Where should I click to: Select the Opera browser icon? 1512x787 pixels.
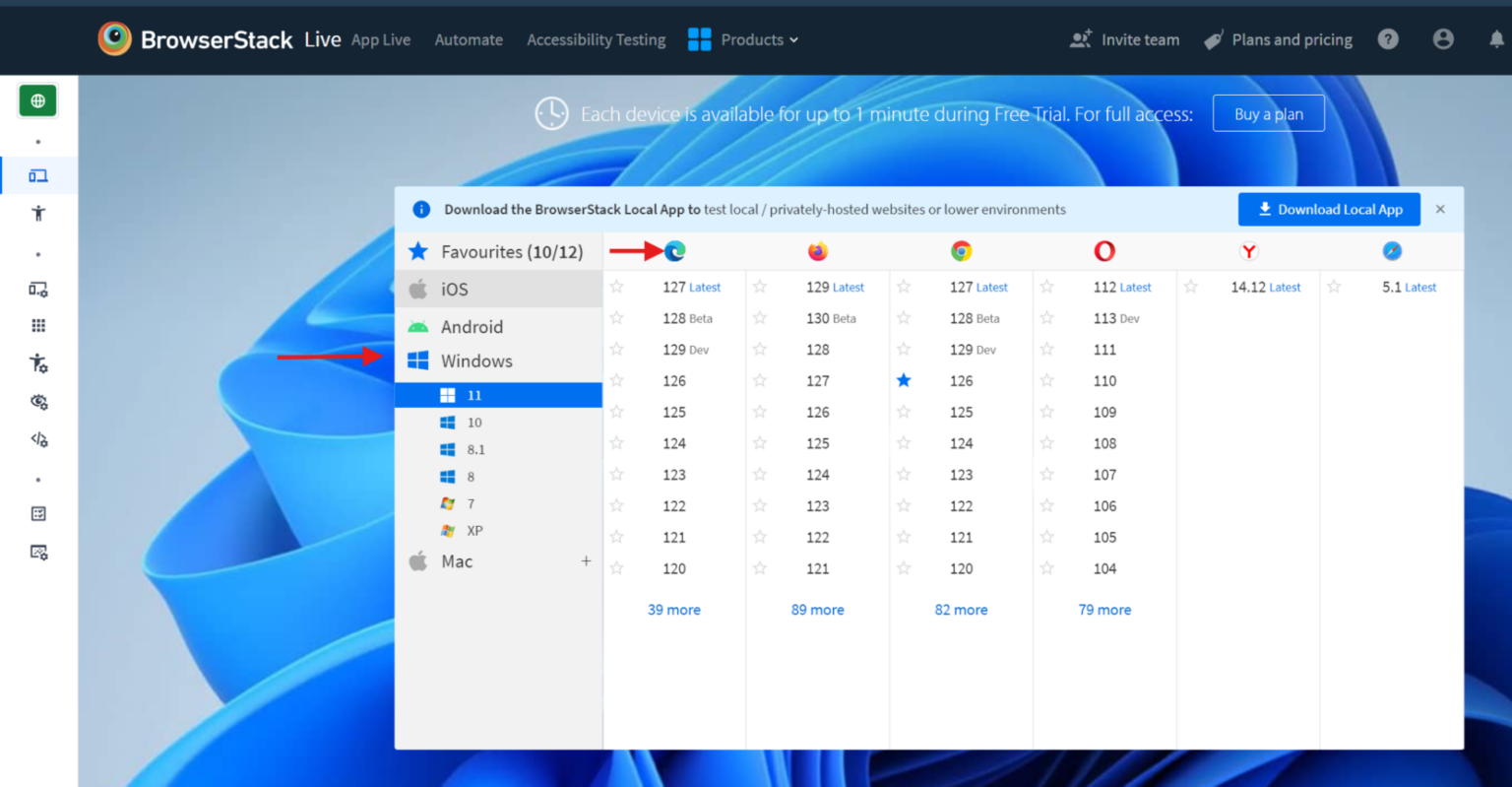(1104, 251)
